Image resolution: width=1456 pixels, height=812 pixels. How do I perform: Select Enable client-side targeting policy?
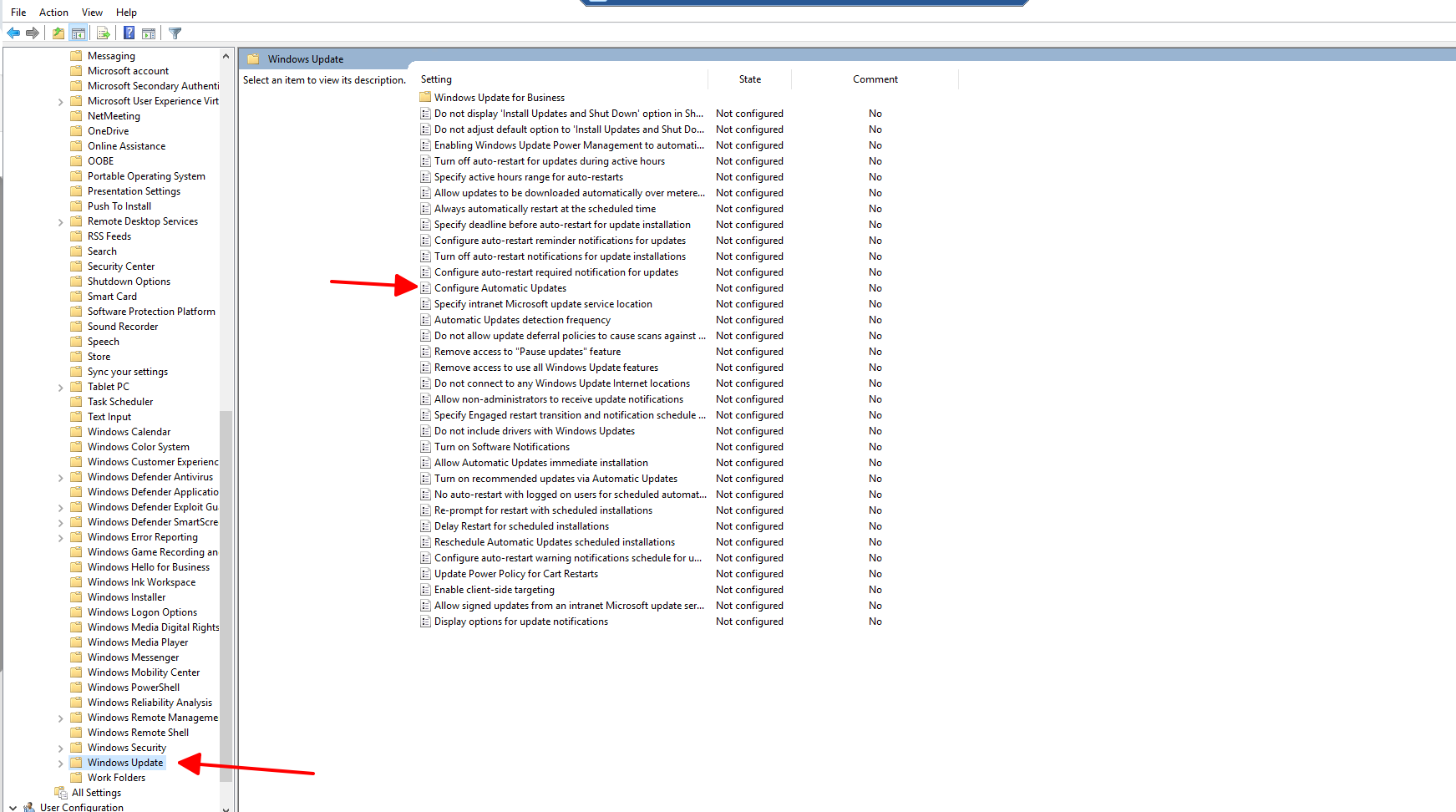494,590
